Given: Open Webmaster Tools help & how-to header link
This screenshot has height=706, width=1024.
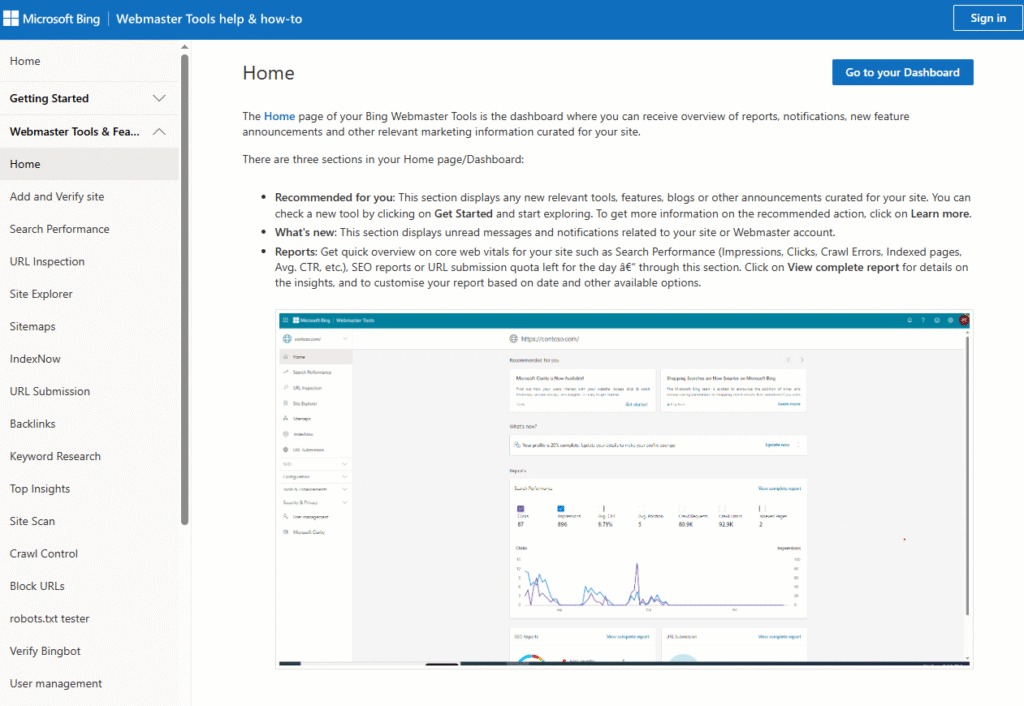Looking at the screenshot, I should click(209, 19).
